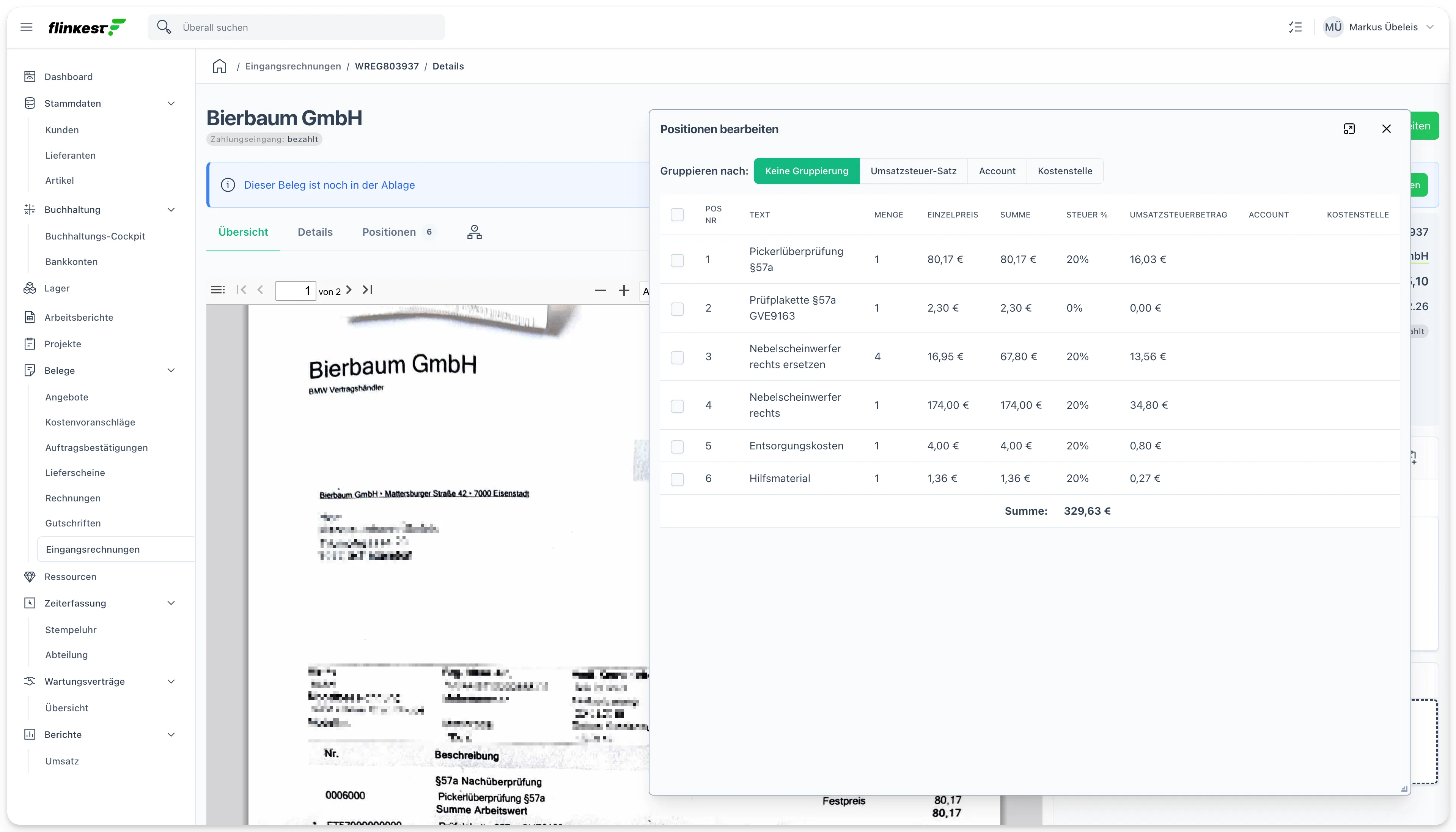Collapse the Stammdaten section chevron
1456x832 pixels.
171,103
